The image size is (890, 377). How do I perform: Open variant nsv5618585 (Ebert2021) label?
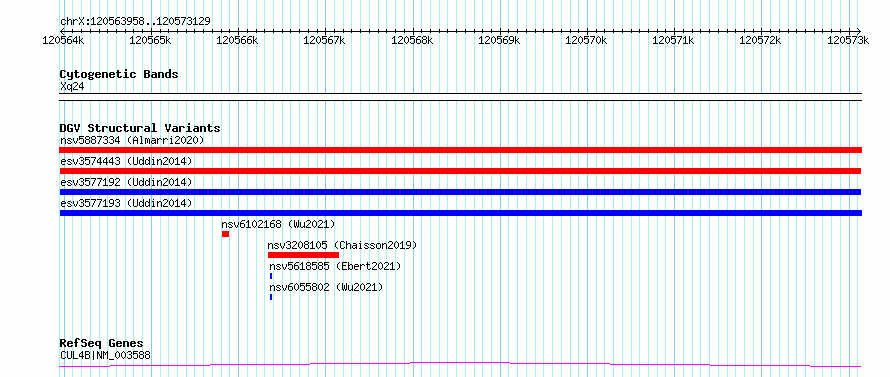335,266
